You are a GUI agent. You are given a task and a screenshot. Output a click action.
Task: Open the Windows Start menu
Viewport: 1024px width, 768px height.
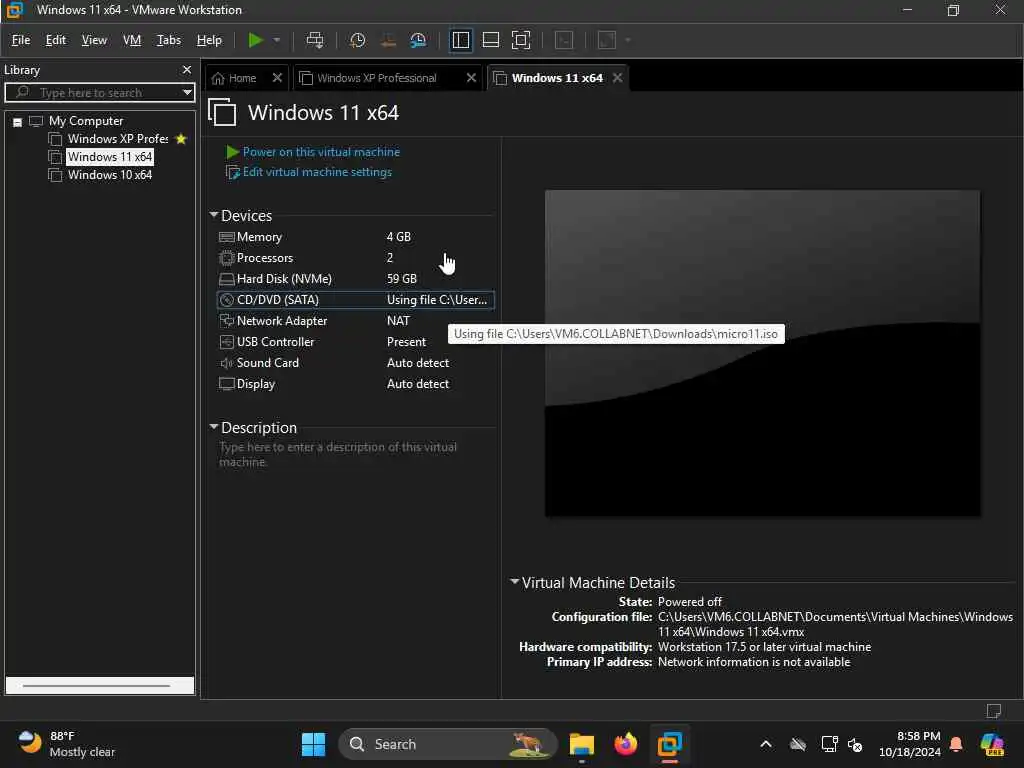tap(313, 744)
